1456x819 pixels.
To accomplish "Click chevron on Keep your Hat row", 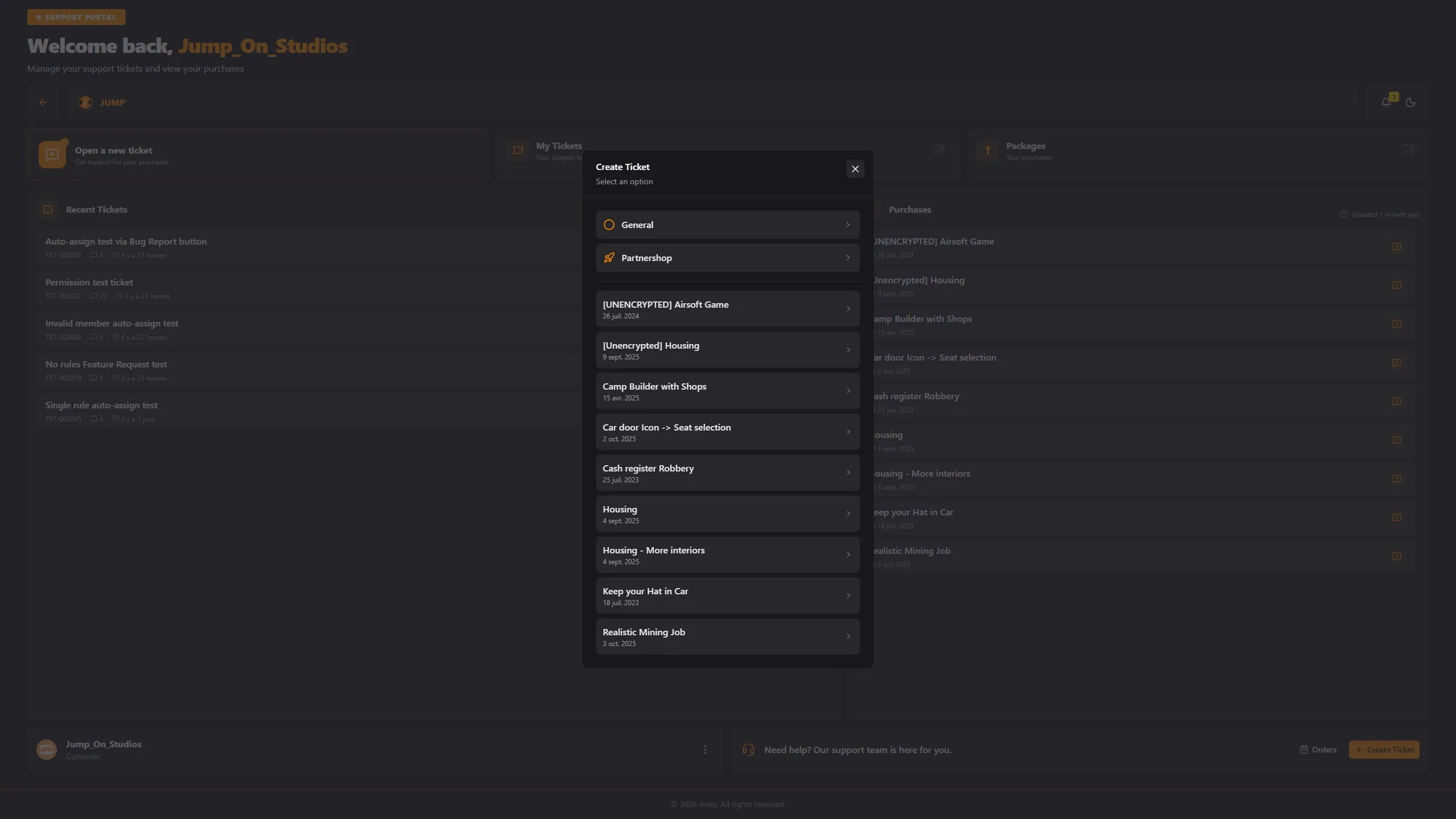I will 848,595.
